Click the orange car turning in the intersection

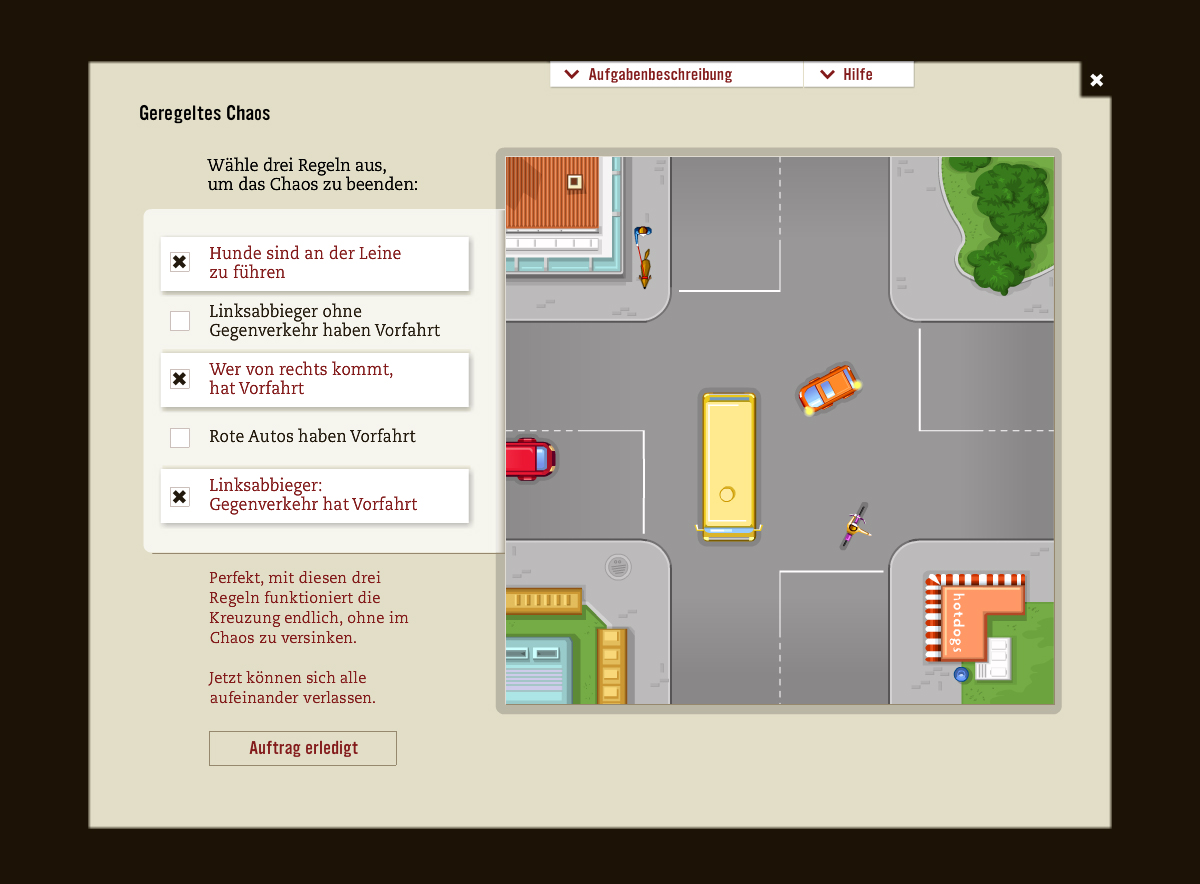tap(829, 389)
